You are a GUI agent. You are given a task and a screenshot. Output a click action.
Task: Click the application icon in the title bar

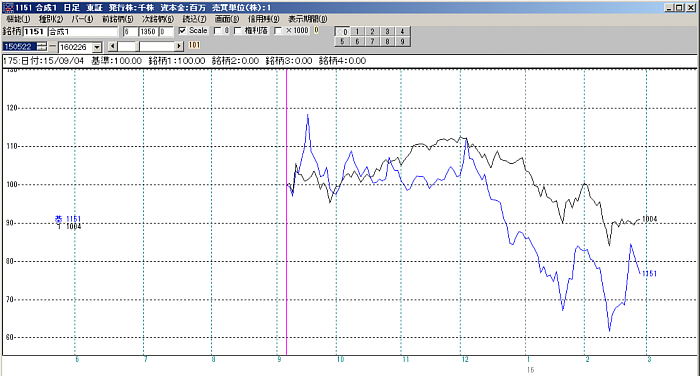[x=8, y=8]
